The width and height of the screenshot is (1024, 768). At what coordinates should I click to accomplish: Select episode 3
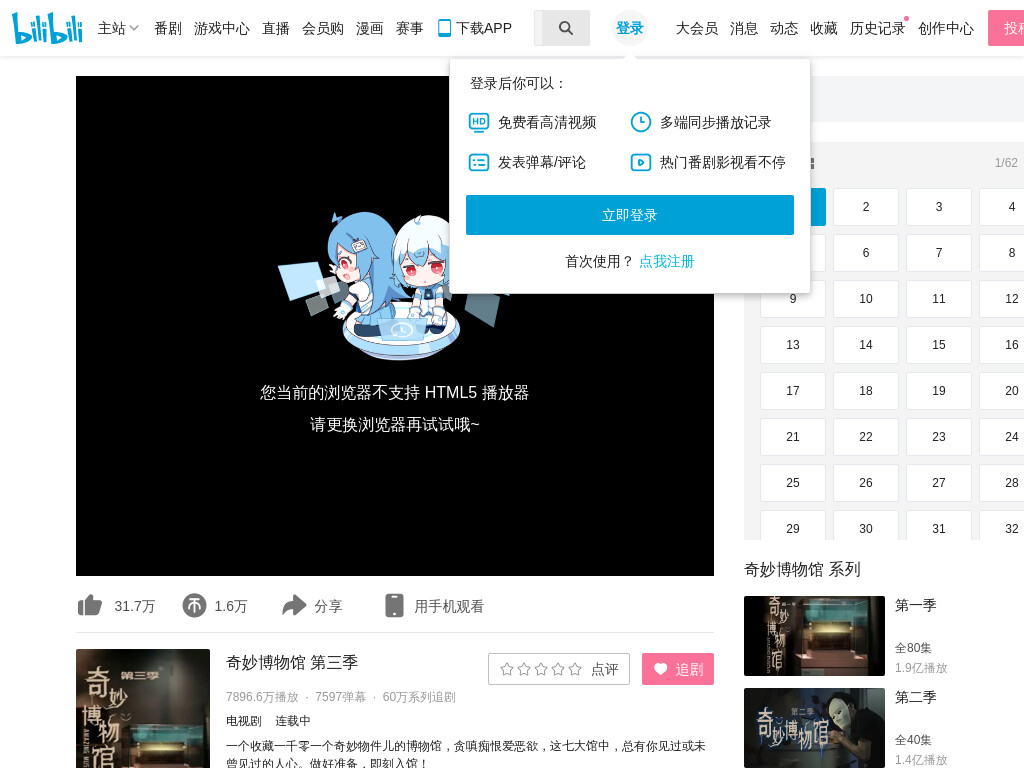[x=939, y=207]
